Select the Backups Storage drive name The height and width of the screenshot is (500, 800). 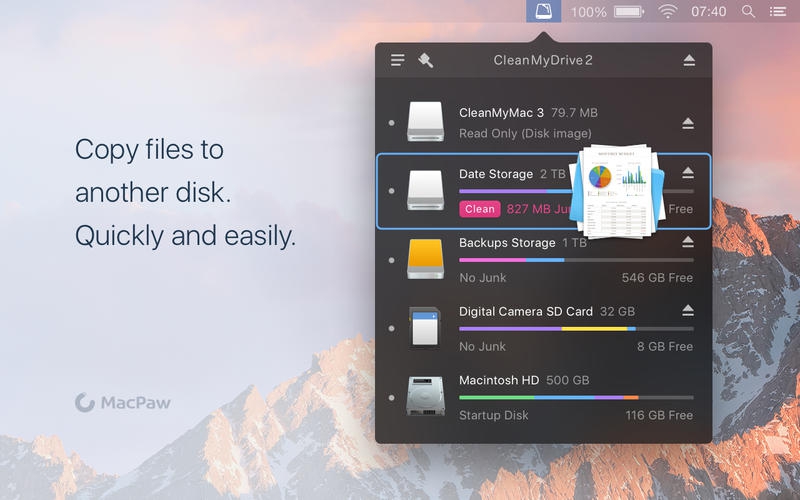507,242
